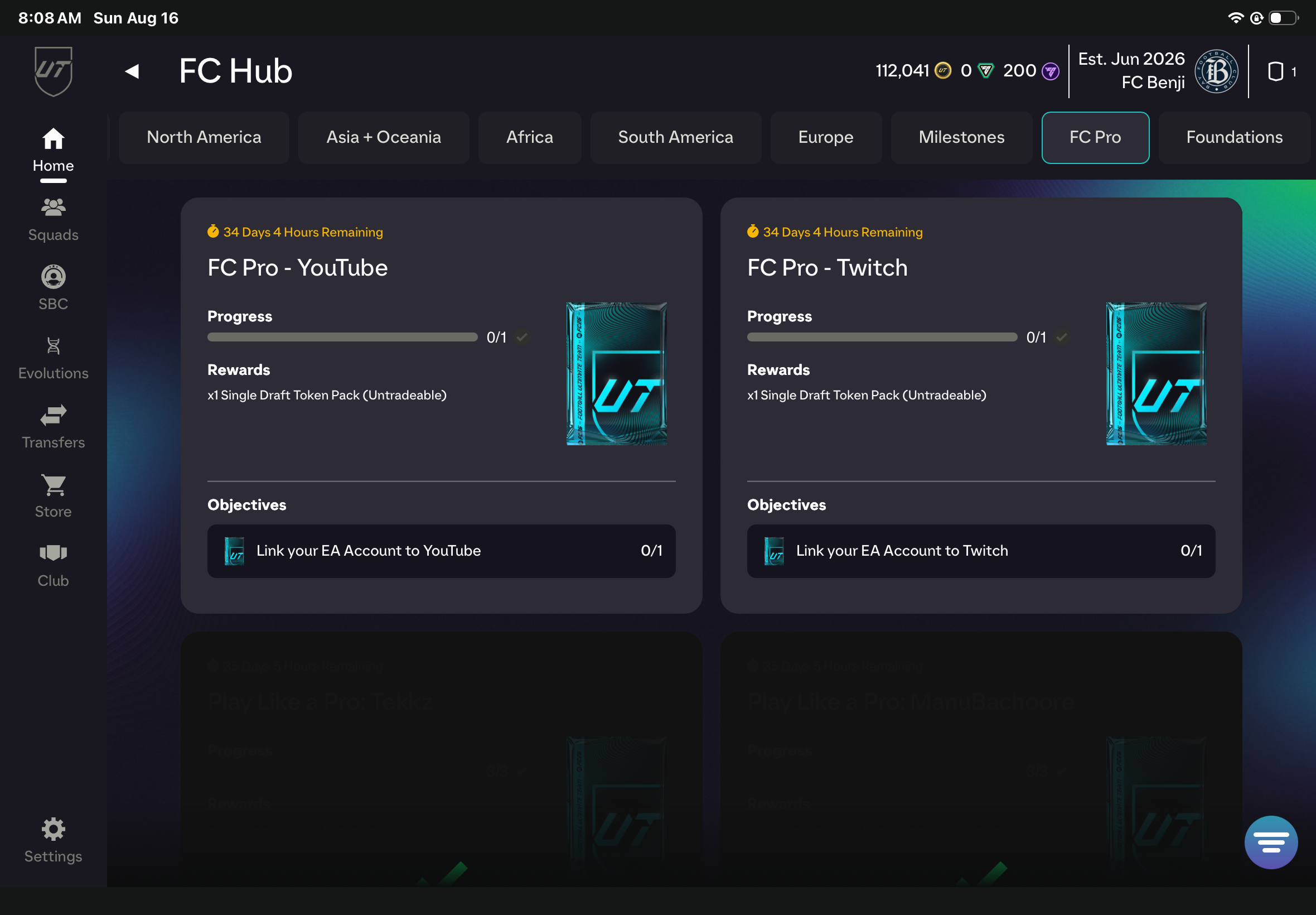Switch to the Africa tab
The width and height of the screenshot is (1316, 915).
pyautogui.click(x=530, y=138)
